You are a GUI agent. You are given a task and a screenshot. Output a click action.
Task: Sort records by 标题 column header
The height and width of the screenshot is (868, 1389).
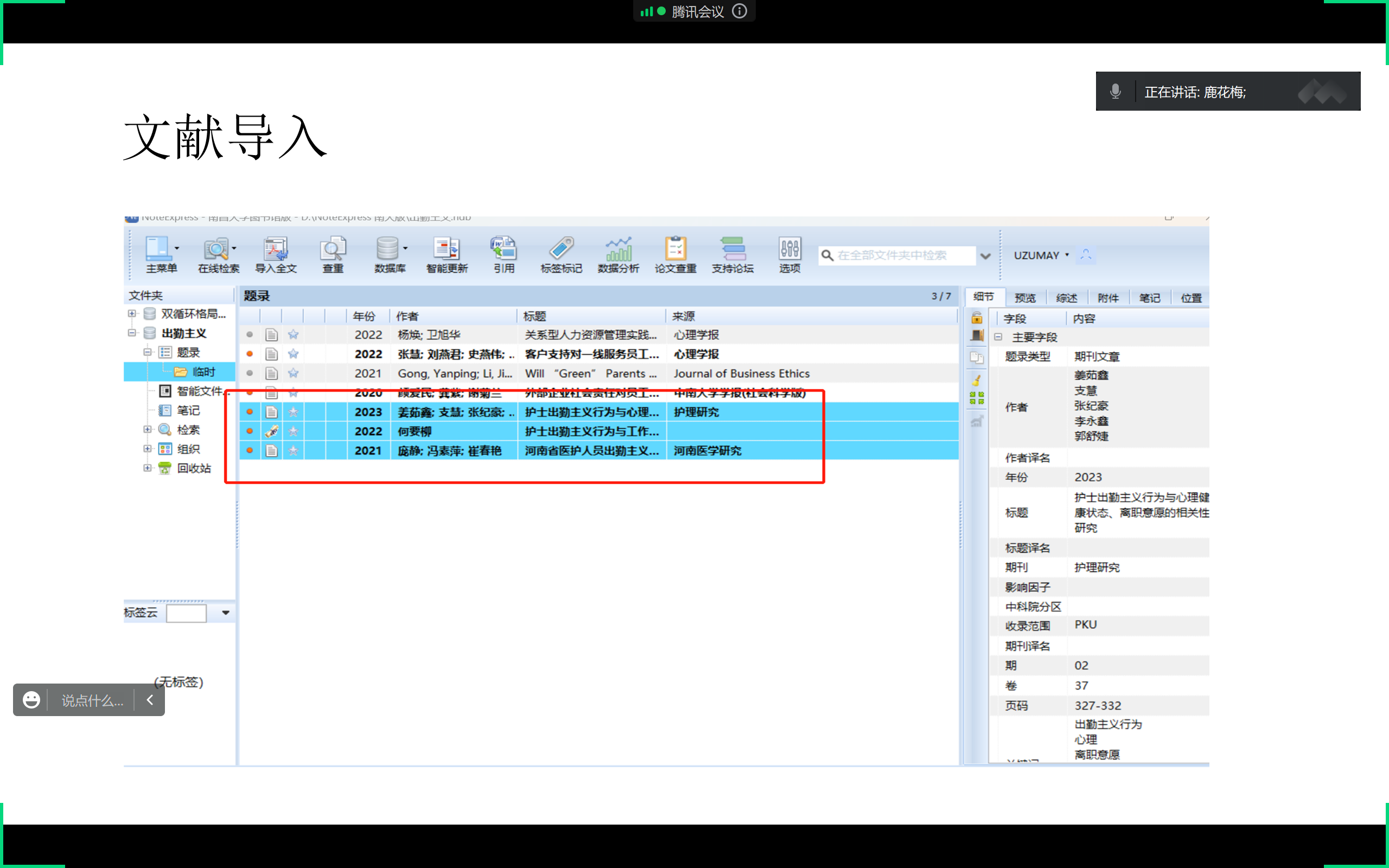click(x=592, y=316)
